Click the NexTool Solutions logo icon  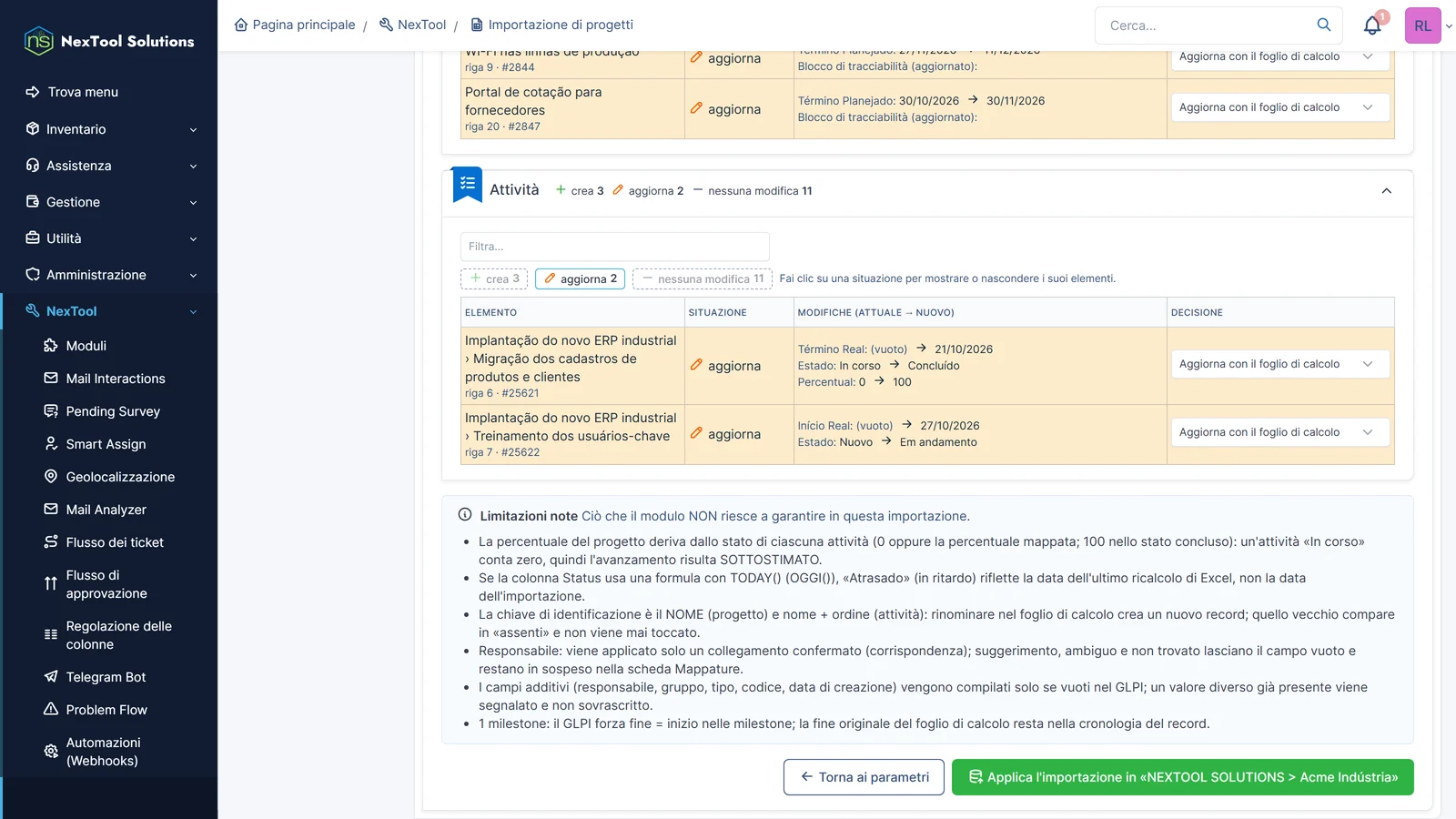(38, 41)
